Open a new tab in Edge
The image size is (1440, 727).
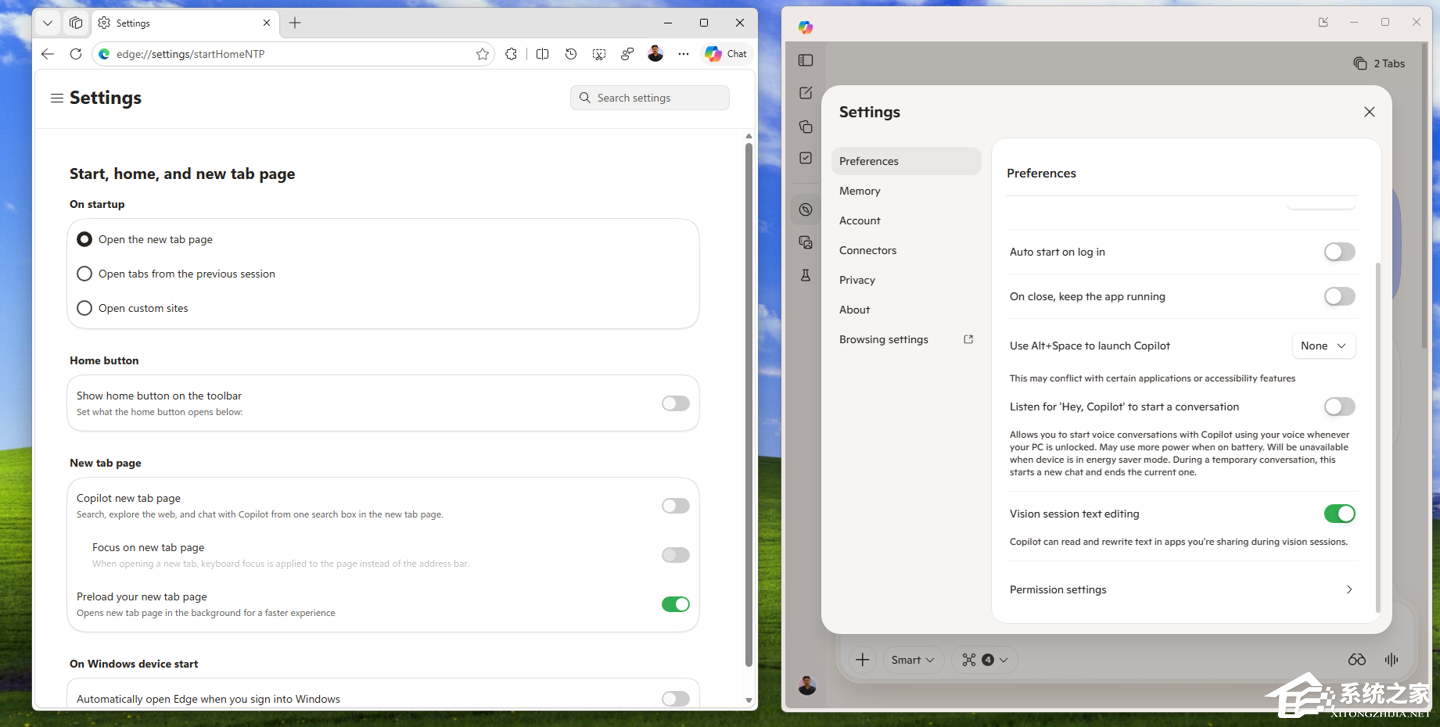(295, 23)
